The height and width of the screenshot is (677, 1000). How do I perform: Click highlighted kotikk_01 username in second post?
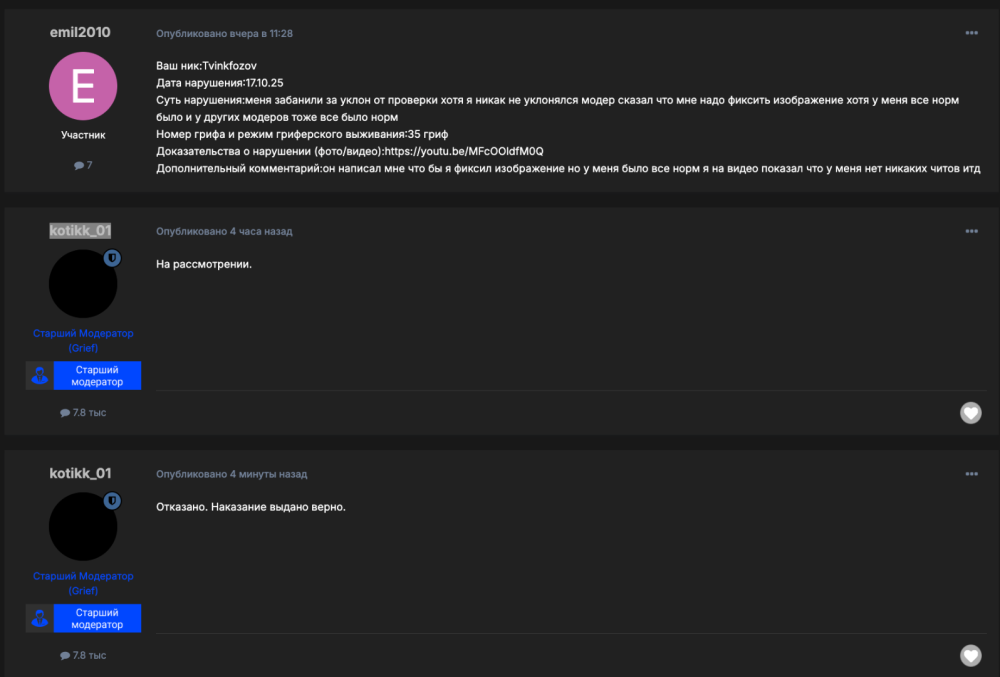pyautogui.click(x=80, y=231)
